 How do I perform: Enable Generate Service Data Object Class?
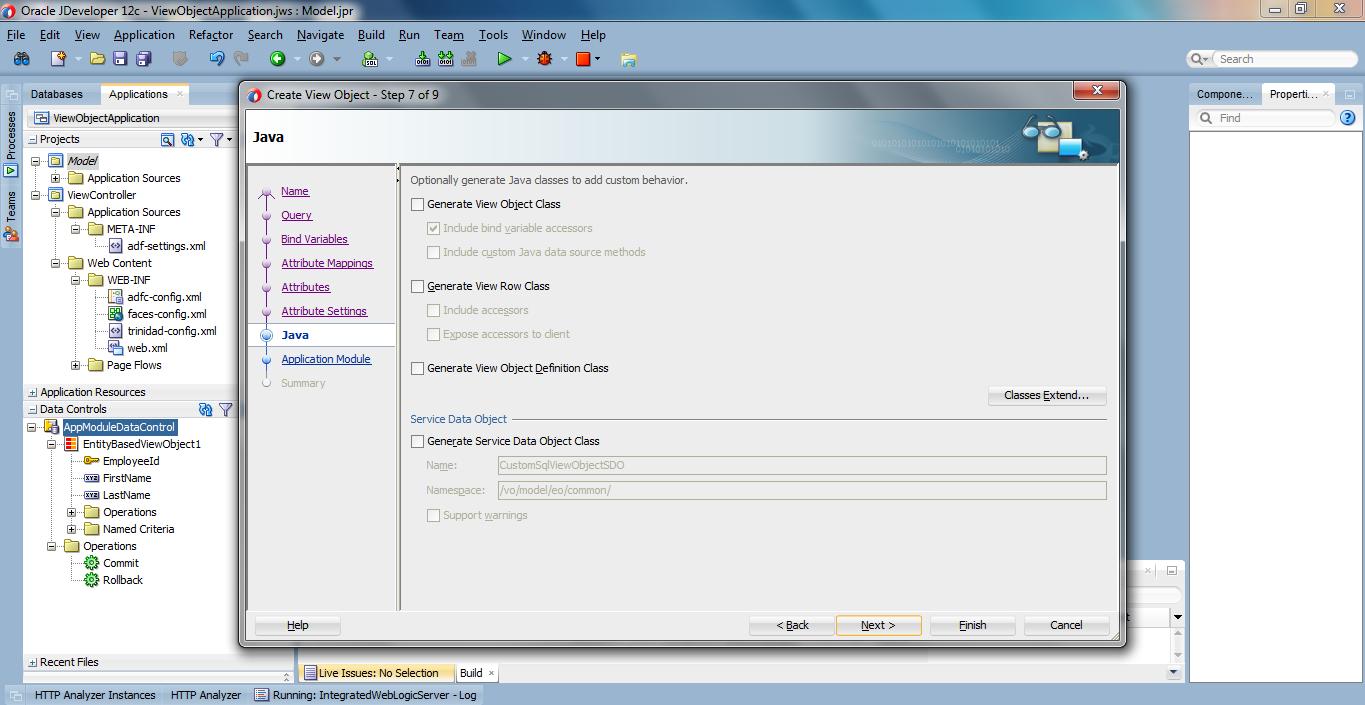pyautogui.click(x=417, y=440)
